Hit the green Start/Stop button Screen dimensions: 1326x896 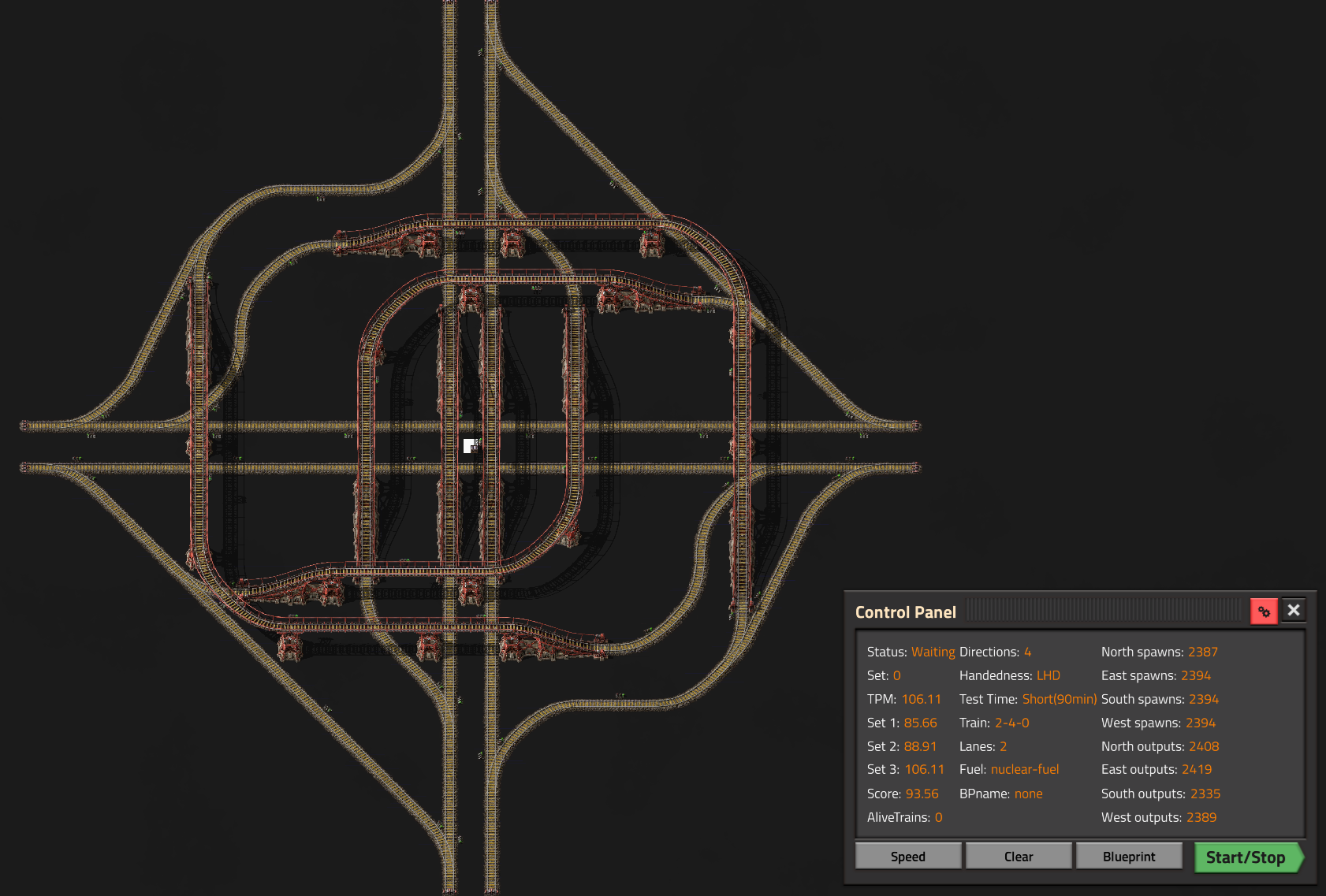point(1246,857)
